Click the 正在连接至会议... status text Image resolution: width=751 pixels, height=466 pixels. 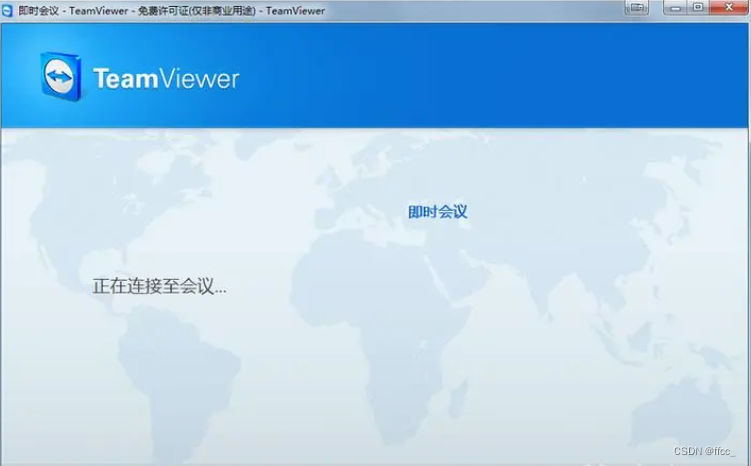coord(159,286)
